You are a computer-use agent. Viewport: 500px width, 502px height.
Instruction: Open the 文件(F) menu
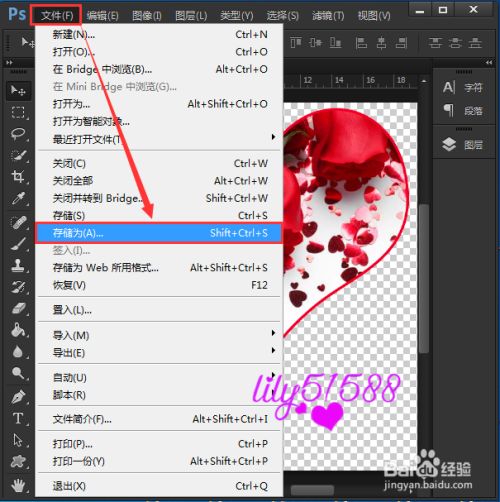tap(56, 15)
